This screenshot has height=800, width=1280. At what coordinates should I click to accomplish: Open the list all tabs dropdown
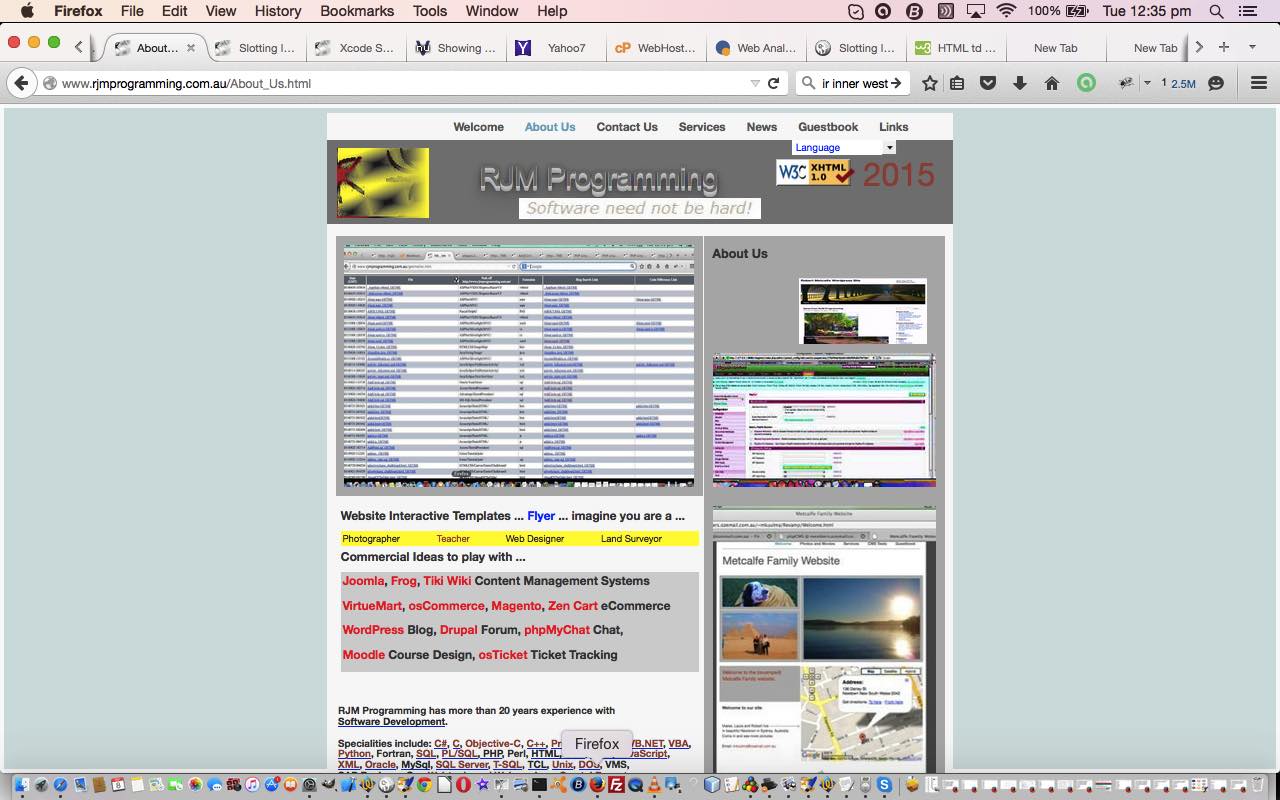click(x=1252, y=47)
